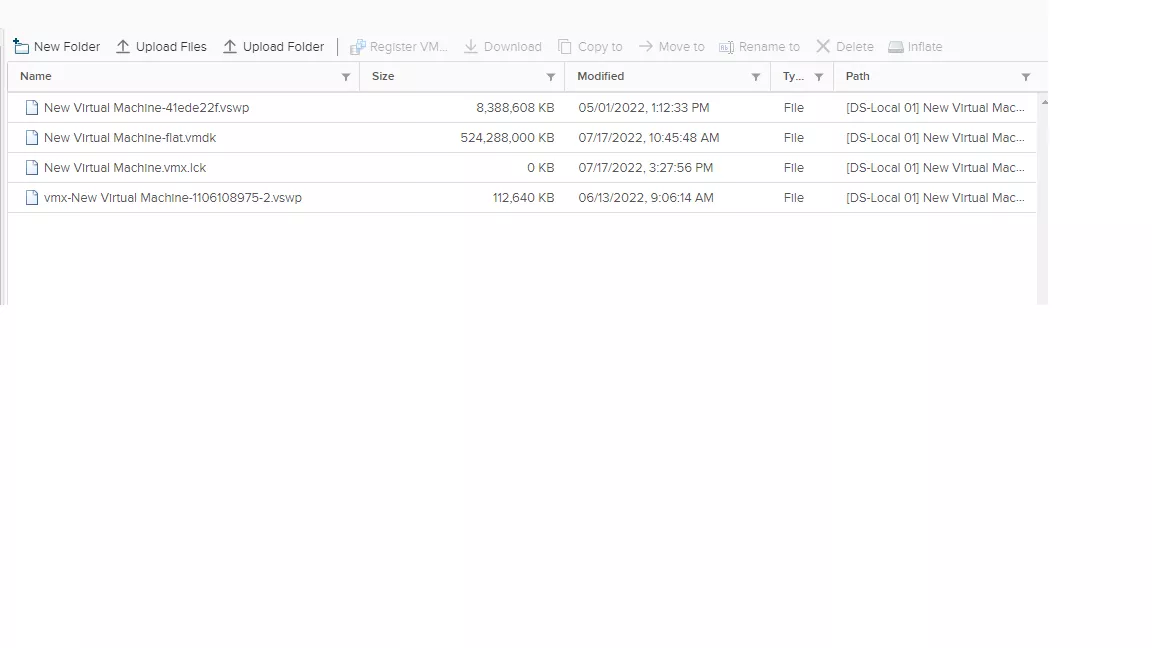Screen dimensions: 1152x648
Task: Click file icon of vmx-New Virtual Machine-1106108975-2.vswp
Action: click(x=32, y=198)
